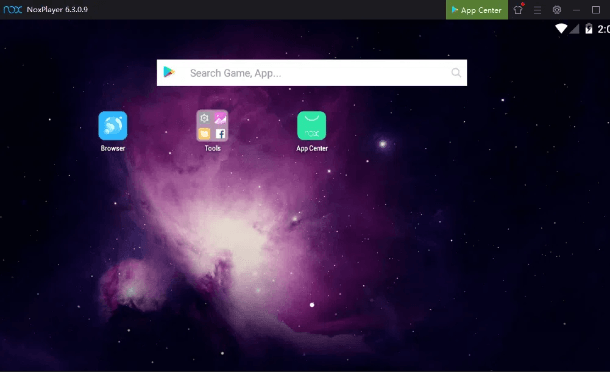Click the Search Game, App field

(x=312, y=73)
